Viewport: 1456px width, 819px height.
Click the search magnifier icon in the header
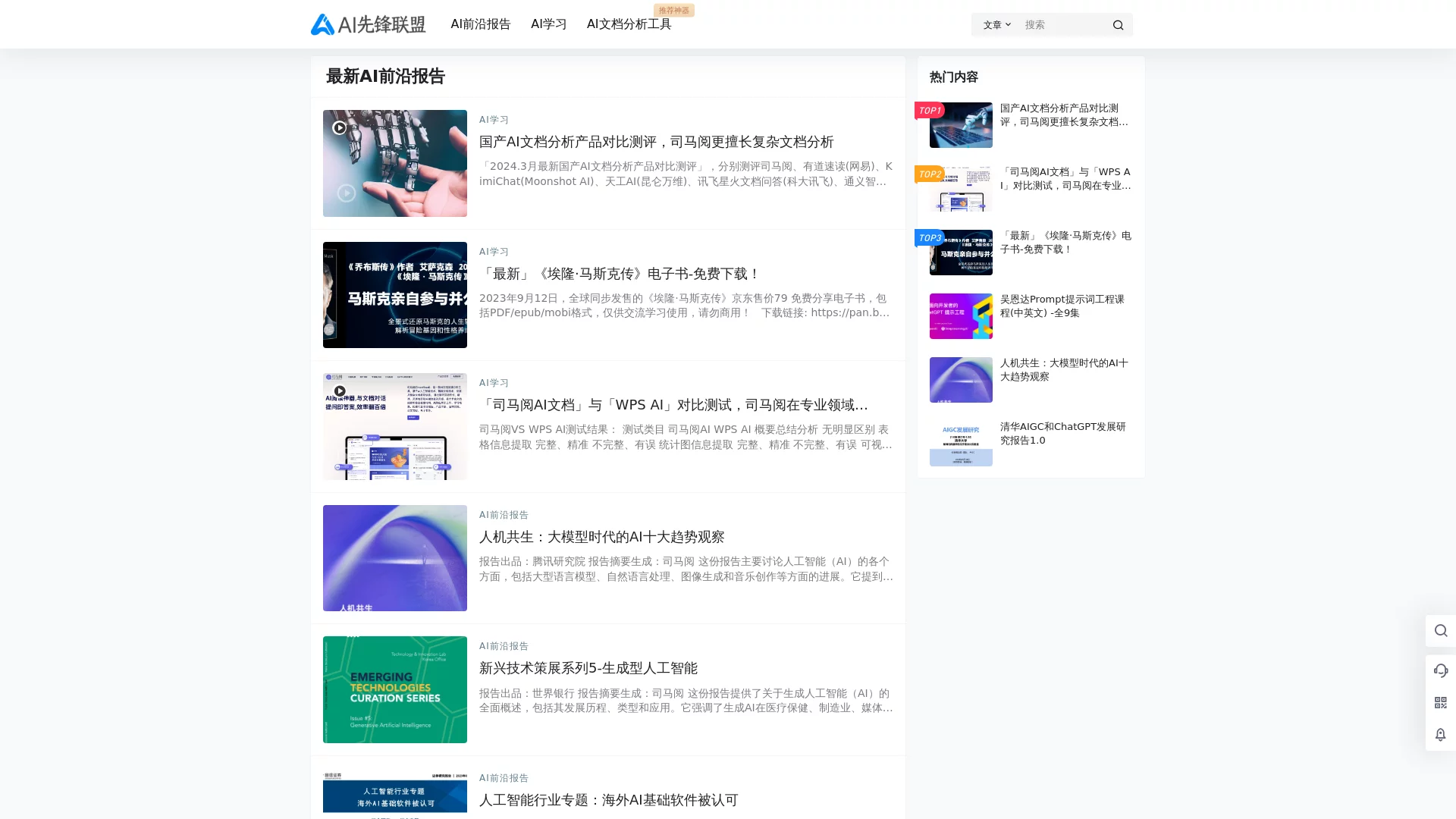point(1119,24)
